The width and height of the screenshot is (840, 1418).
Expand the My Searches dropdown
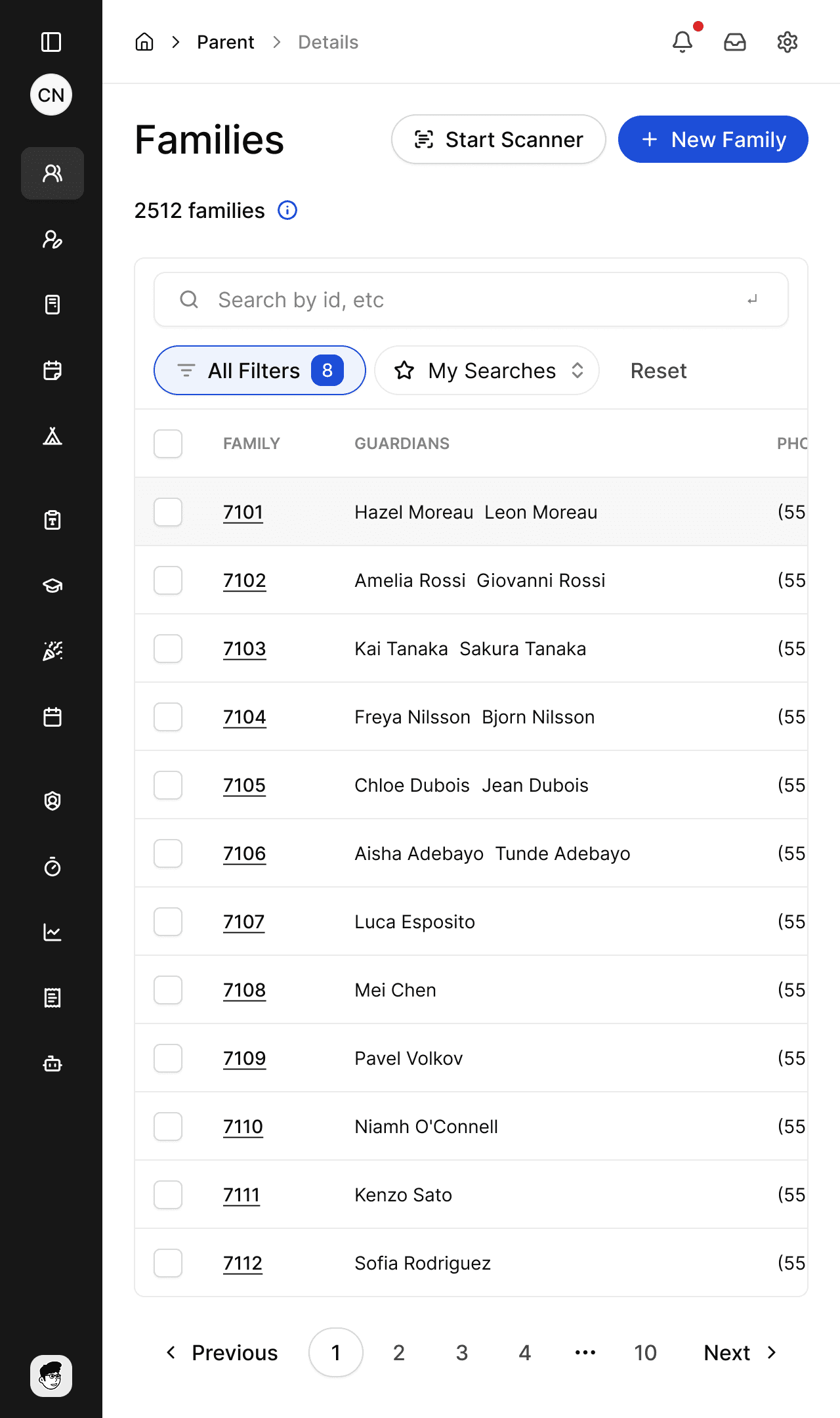487,370
